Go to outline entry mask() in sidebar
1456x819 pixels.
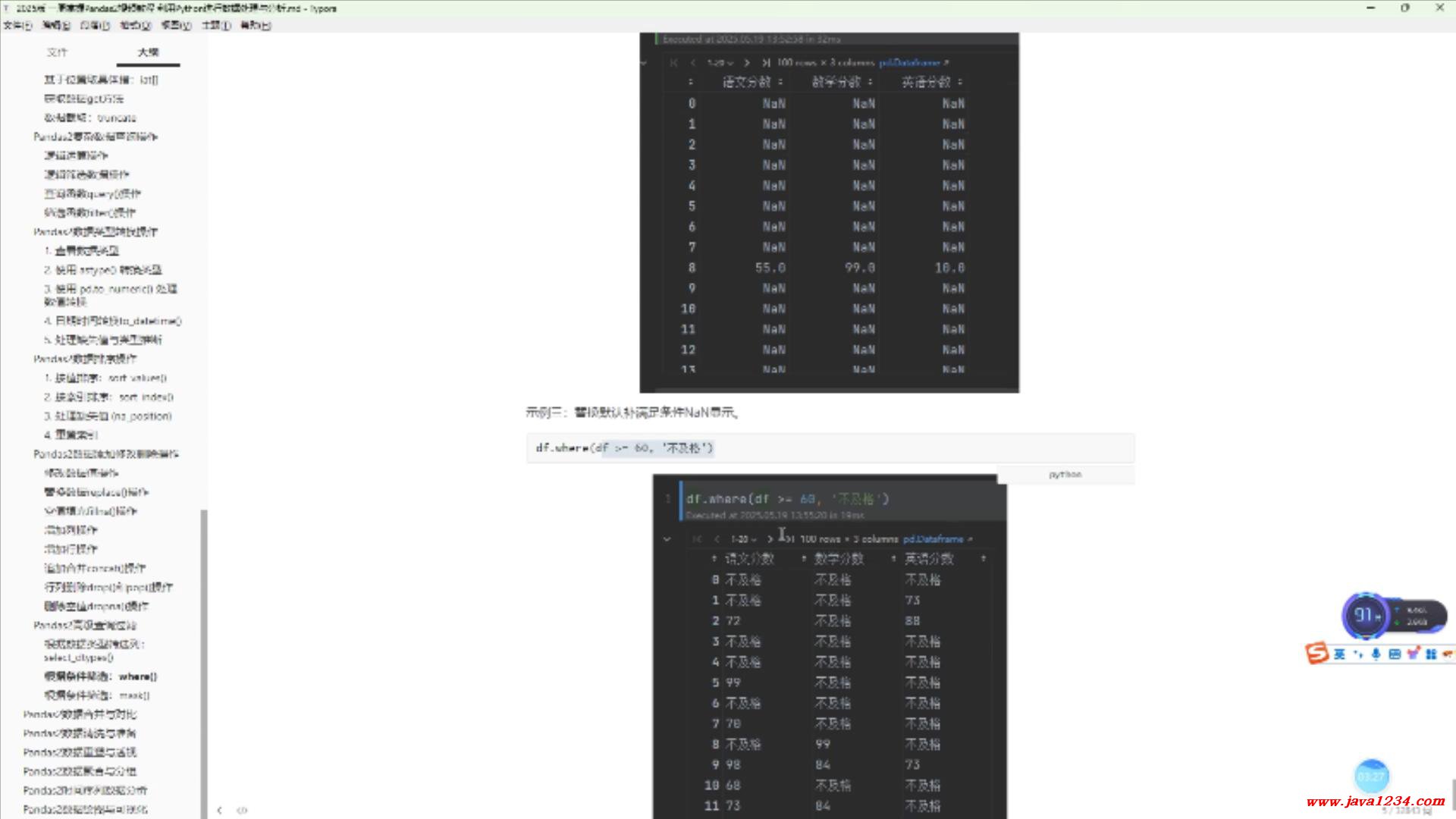[x=96, y=695]
